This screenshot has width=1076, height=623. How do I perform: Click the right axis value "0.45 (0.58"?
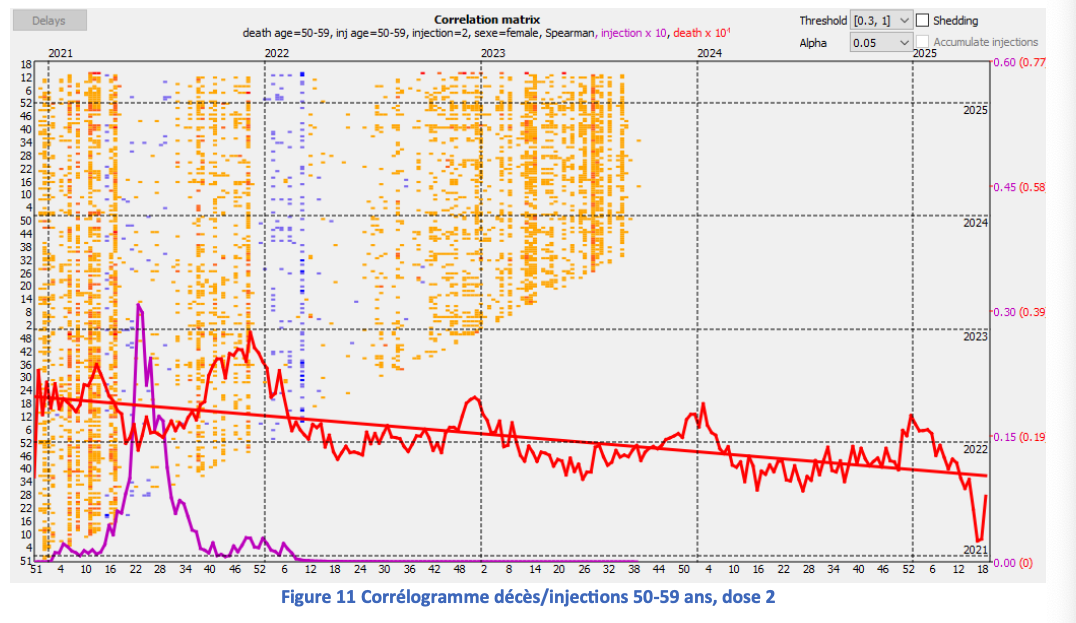[1020, 187]
